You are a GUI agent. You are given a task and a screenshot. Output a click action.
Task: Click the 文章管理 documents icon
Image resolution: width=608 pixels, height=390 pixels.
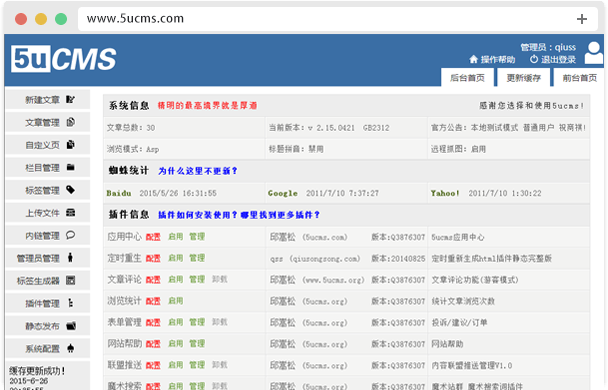point(70,122)
